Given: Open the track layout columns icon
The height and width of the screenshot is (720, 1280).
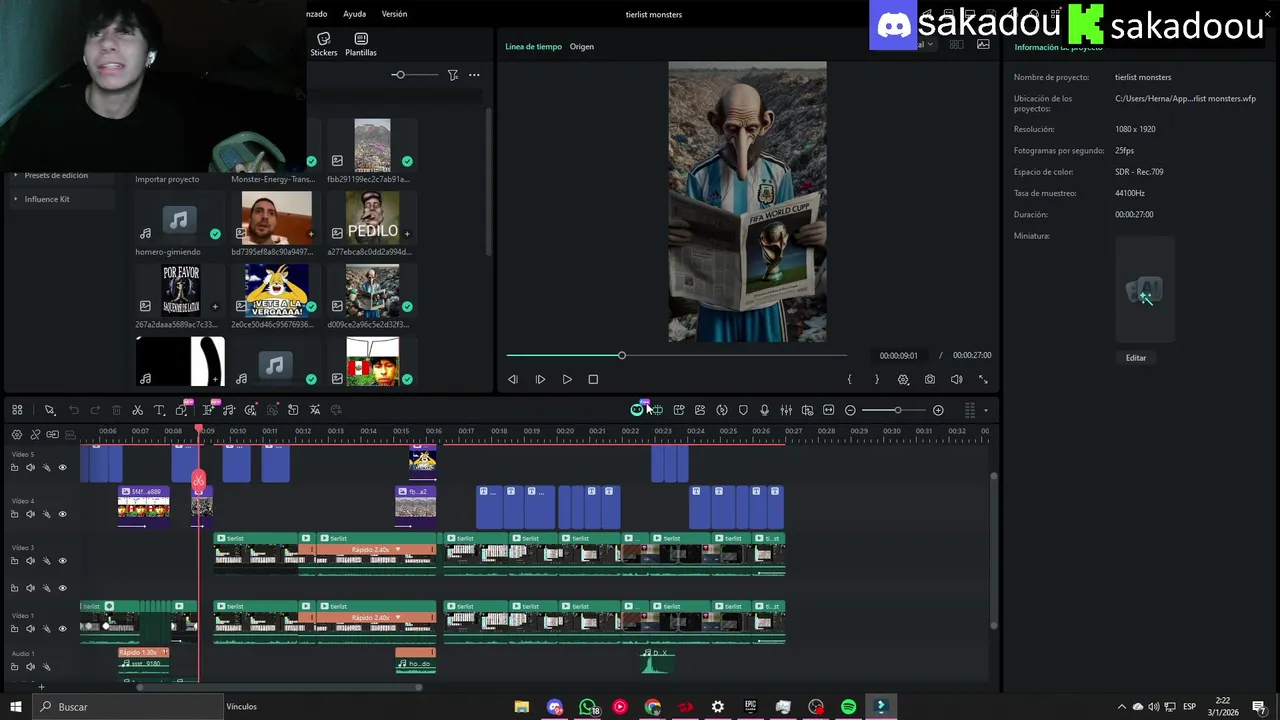Looking at the screenshot, I should click(x=969, y=410).
